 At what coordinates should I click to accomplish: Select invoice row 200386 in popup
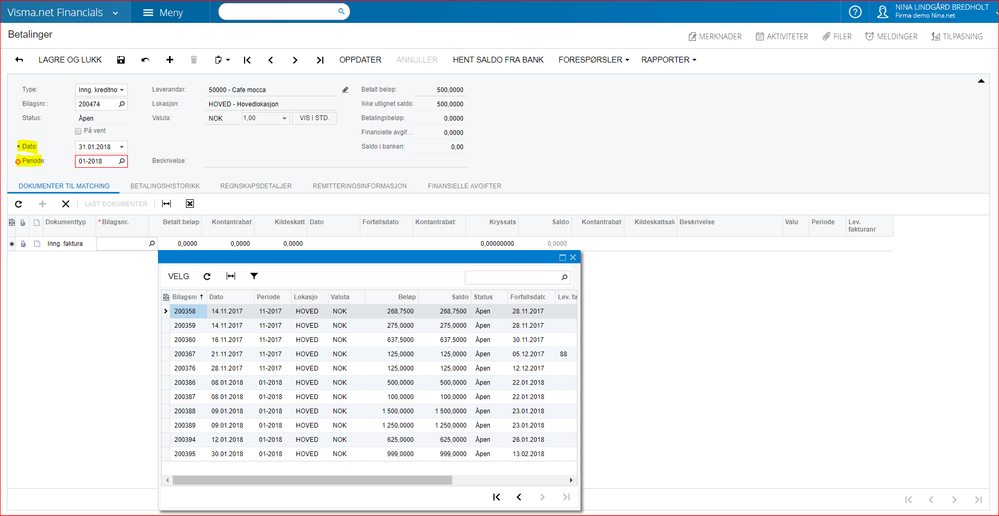370,383
